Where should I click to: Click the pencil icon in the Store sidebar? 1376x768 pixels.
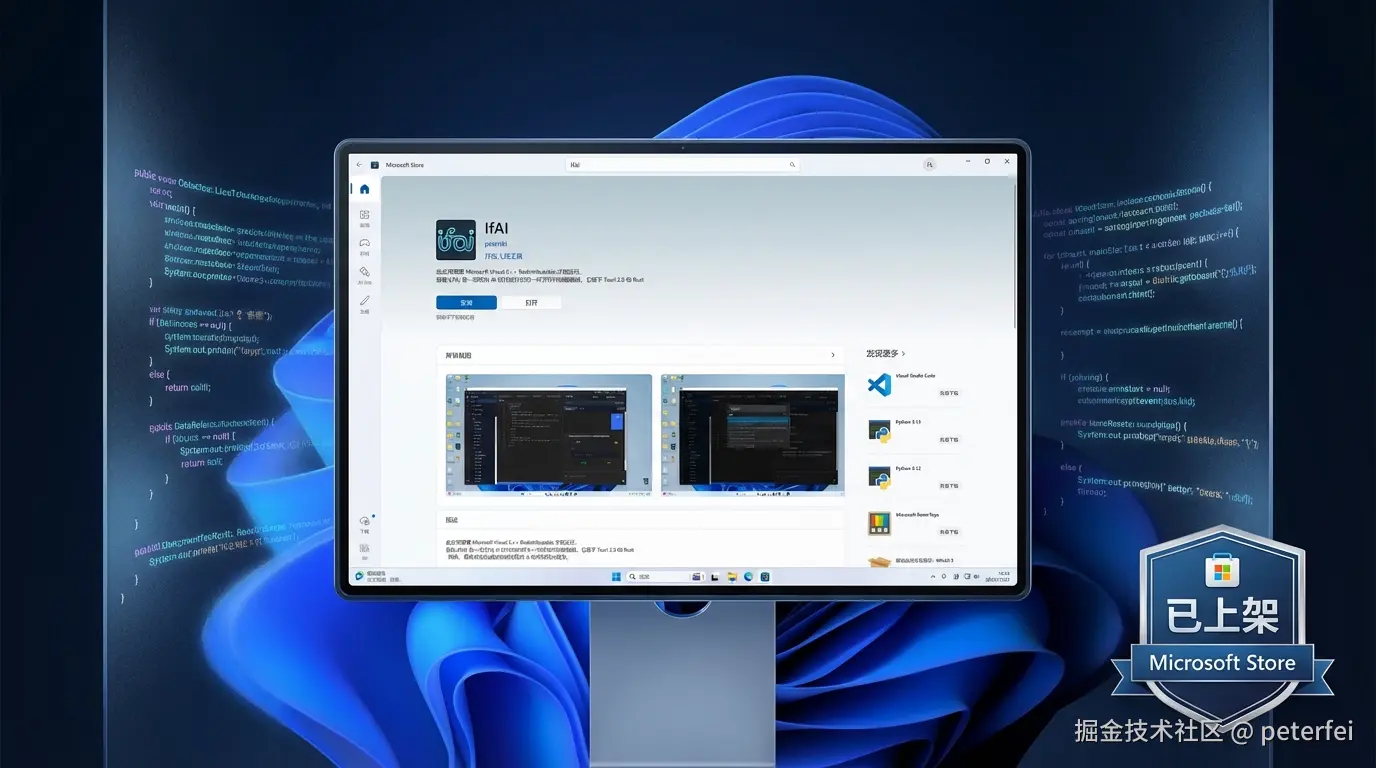click(x=365, y=300)
